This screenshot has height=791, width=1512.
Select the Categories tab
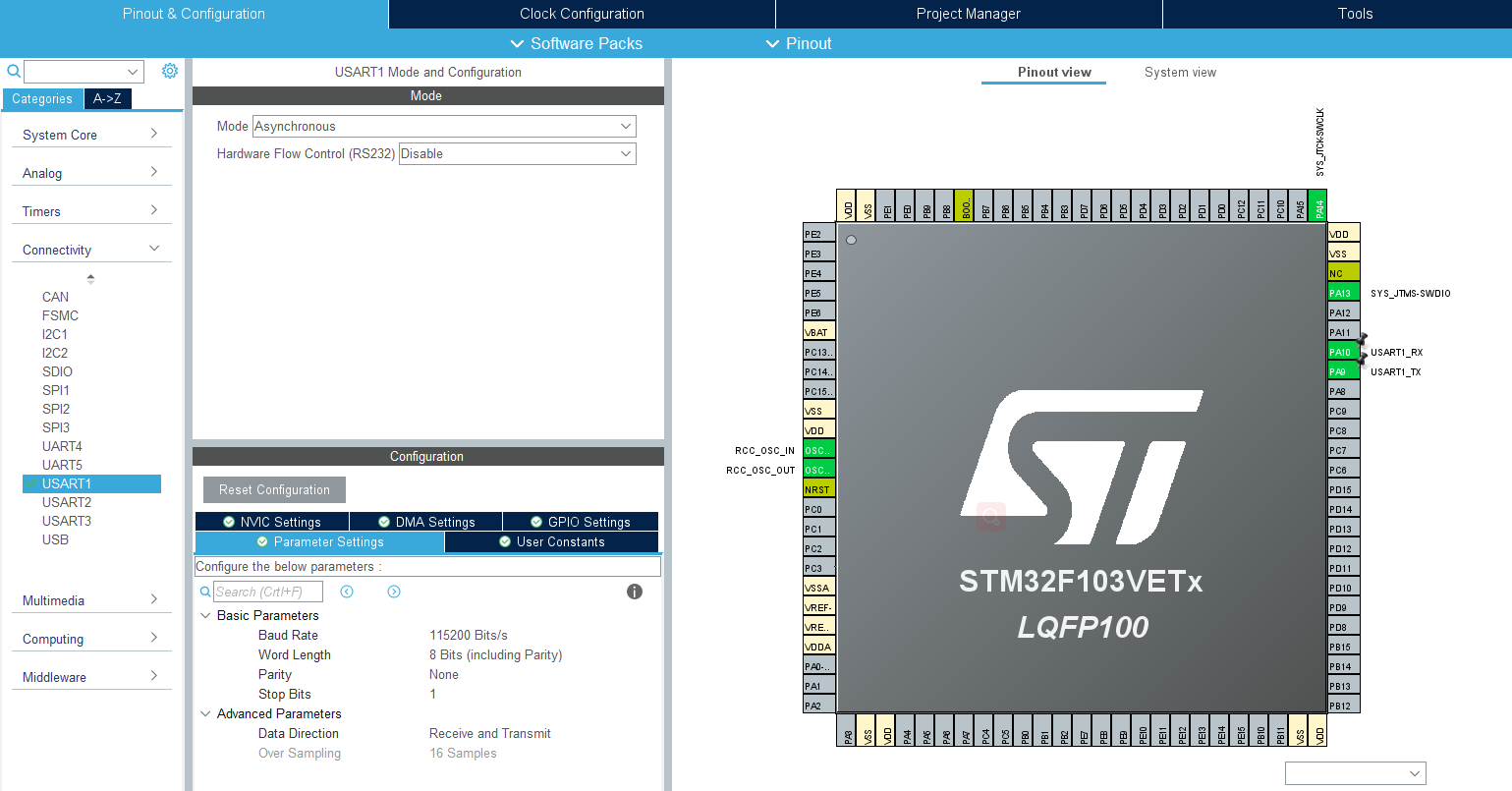[x=42, y=98]
